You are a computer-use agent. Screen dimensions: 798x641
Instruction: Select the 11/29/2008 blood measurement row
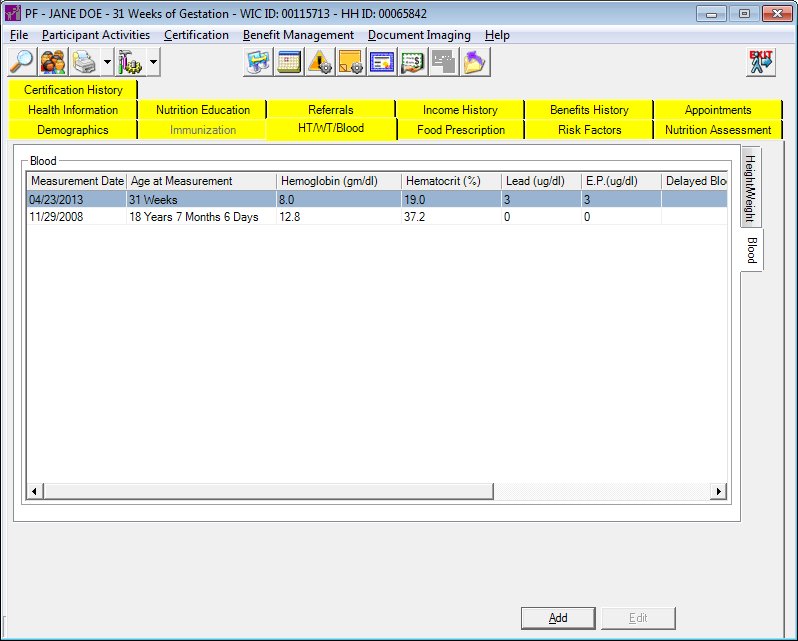tap(200, 216)
